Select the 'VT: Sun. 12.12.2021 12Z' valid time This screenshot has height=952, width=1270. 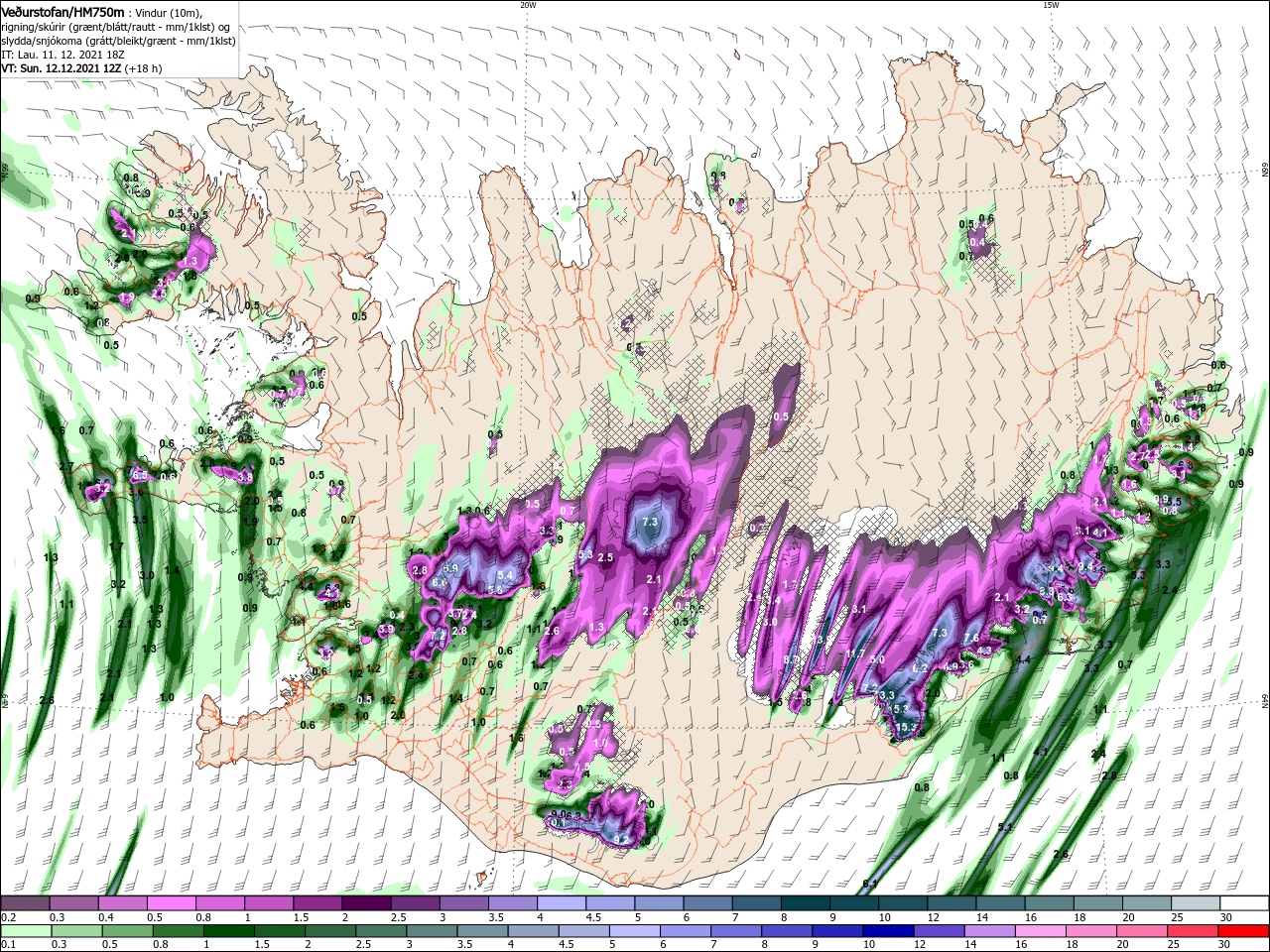(x=61, y=68)
